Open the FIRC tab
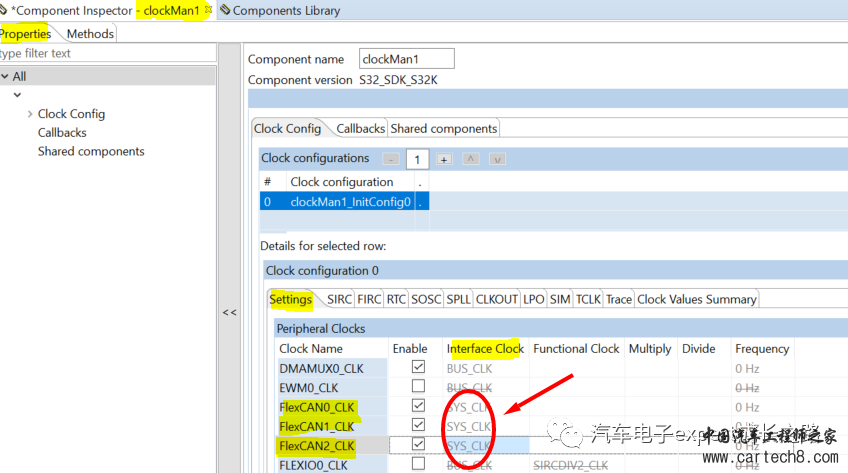This screenshot has height=473, width=848. (369, 299)
